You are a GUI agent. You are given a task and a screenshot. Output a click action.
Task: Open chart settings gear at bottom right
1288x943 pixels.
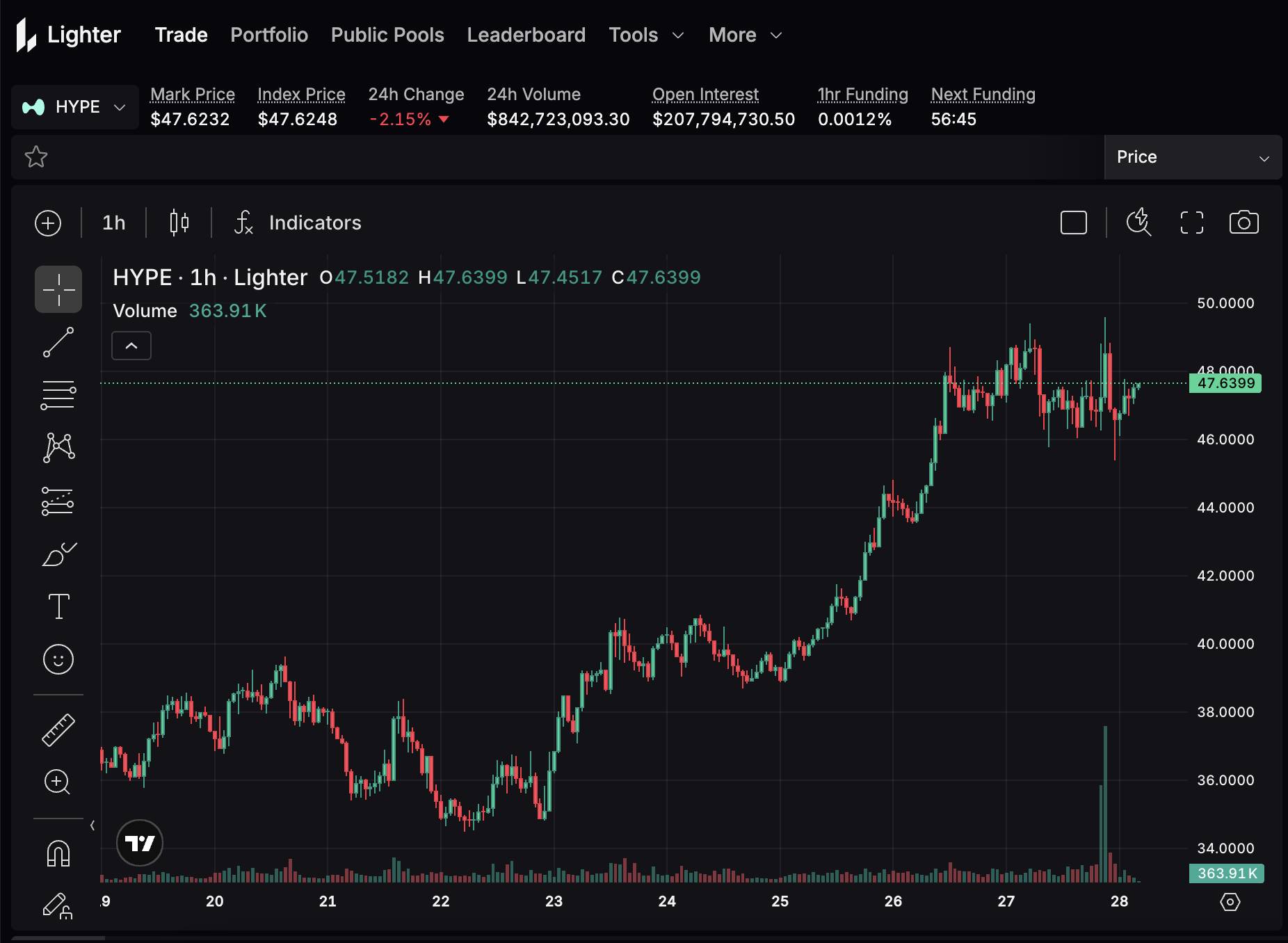[1230, 902]
